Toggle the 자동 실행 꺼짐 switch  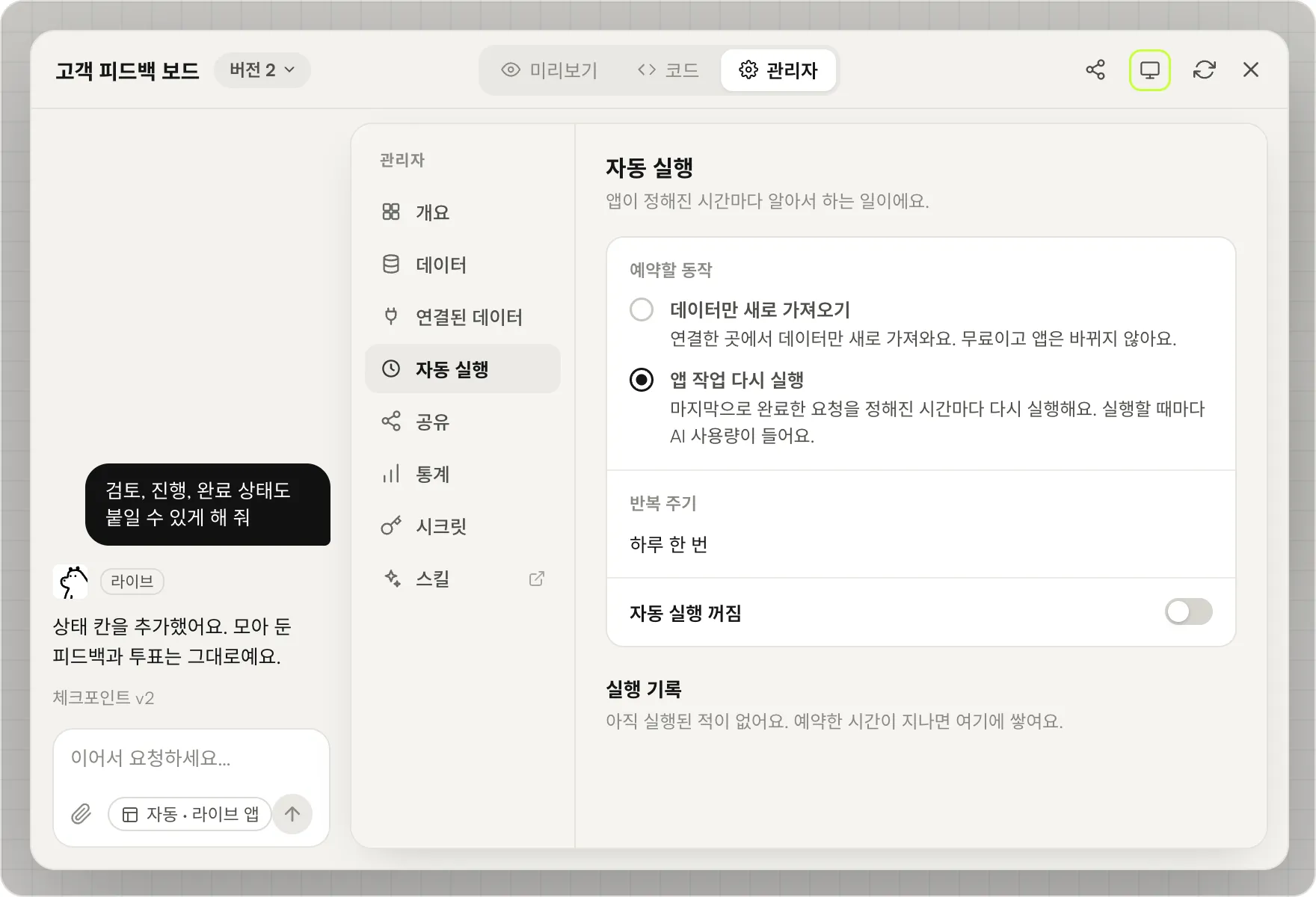click(1188, 611)
